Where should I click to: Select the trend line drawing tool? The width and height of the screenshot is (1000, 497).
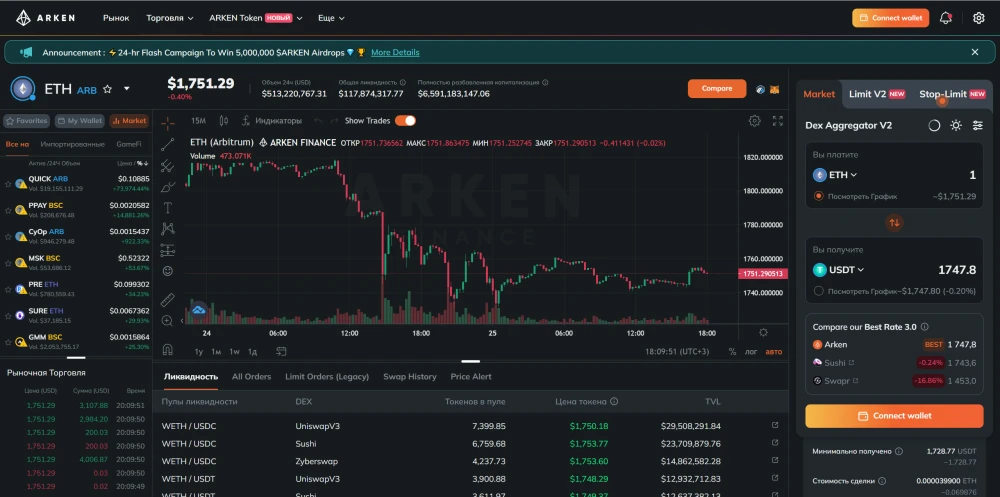click(168, 145)
